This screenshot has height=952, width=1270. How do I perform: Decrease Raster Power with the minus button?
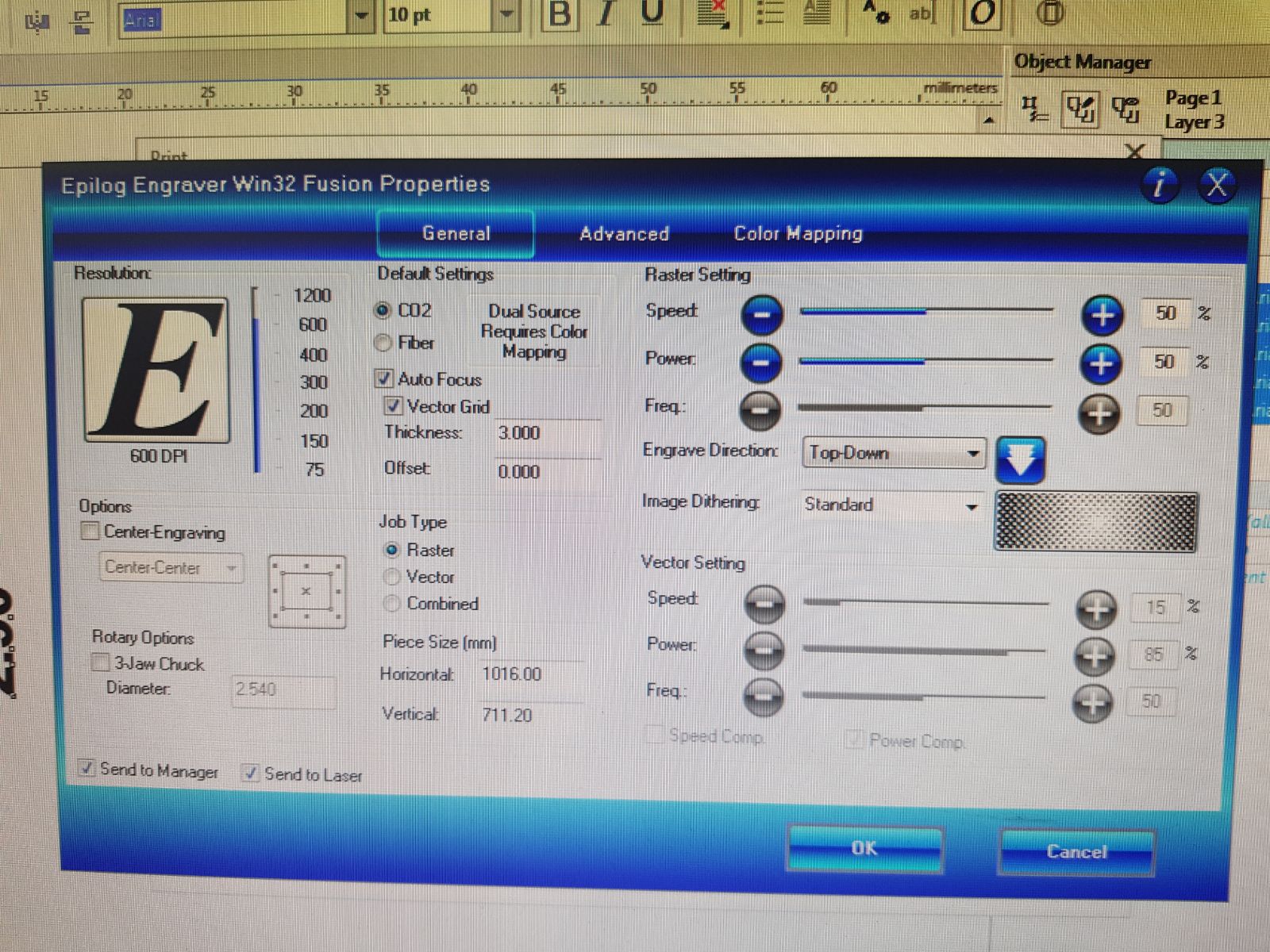pyautogui.click(x=761, y=363)
